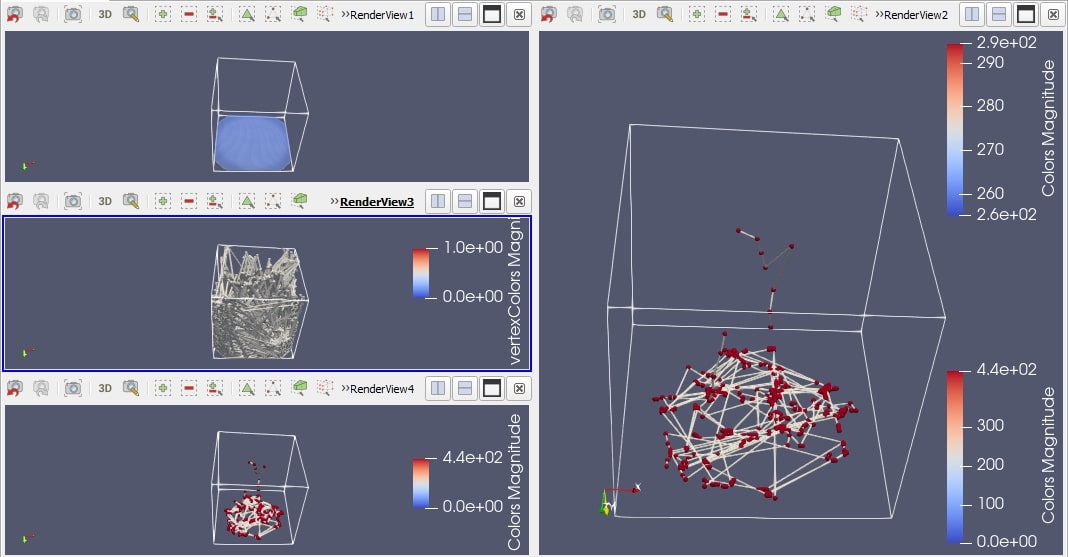Split RenderView3 vertically
Viewport: 1068px width, 557px height.
pyautogui.click(x=465, y=201)
